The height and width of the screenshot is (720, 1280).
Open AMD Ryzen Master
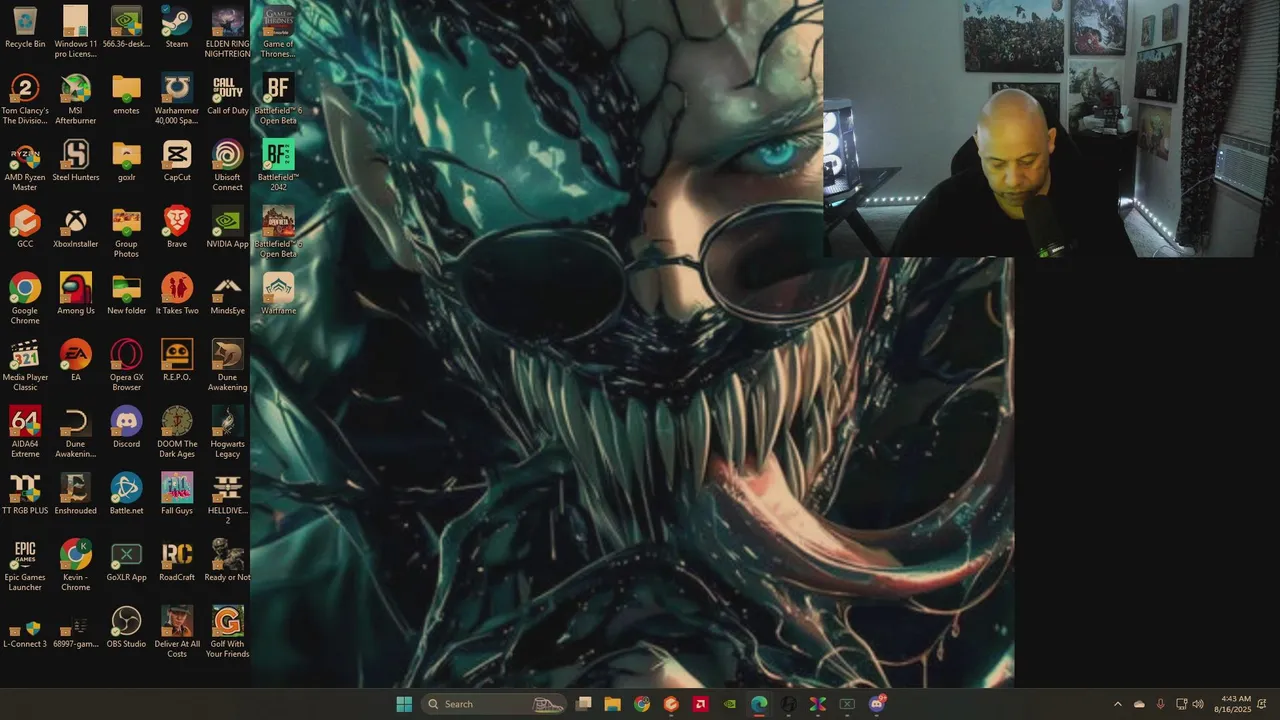(25, 166)
